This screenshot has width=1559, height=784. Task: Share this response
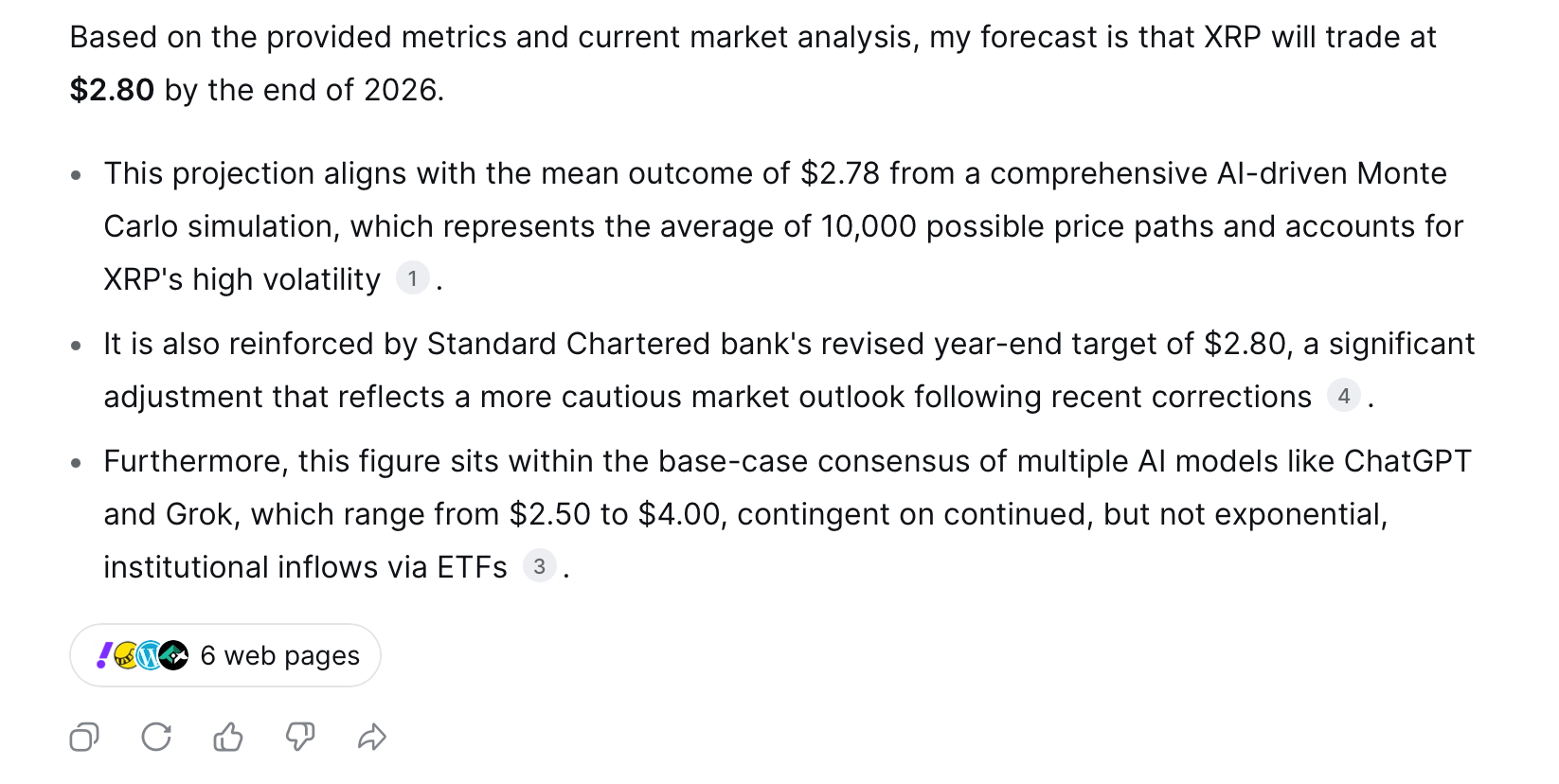coord(371,737)
